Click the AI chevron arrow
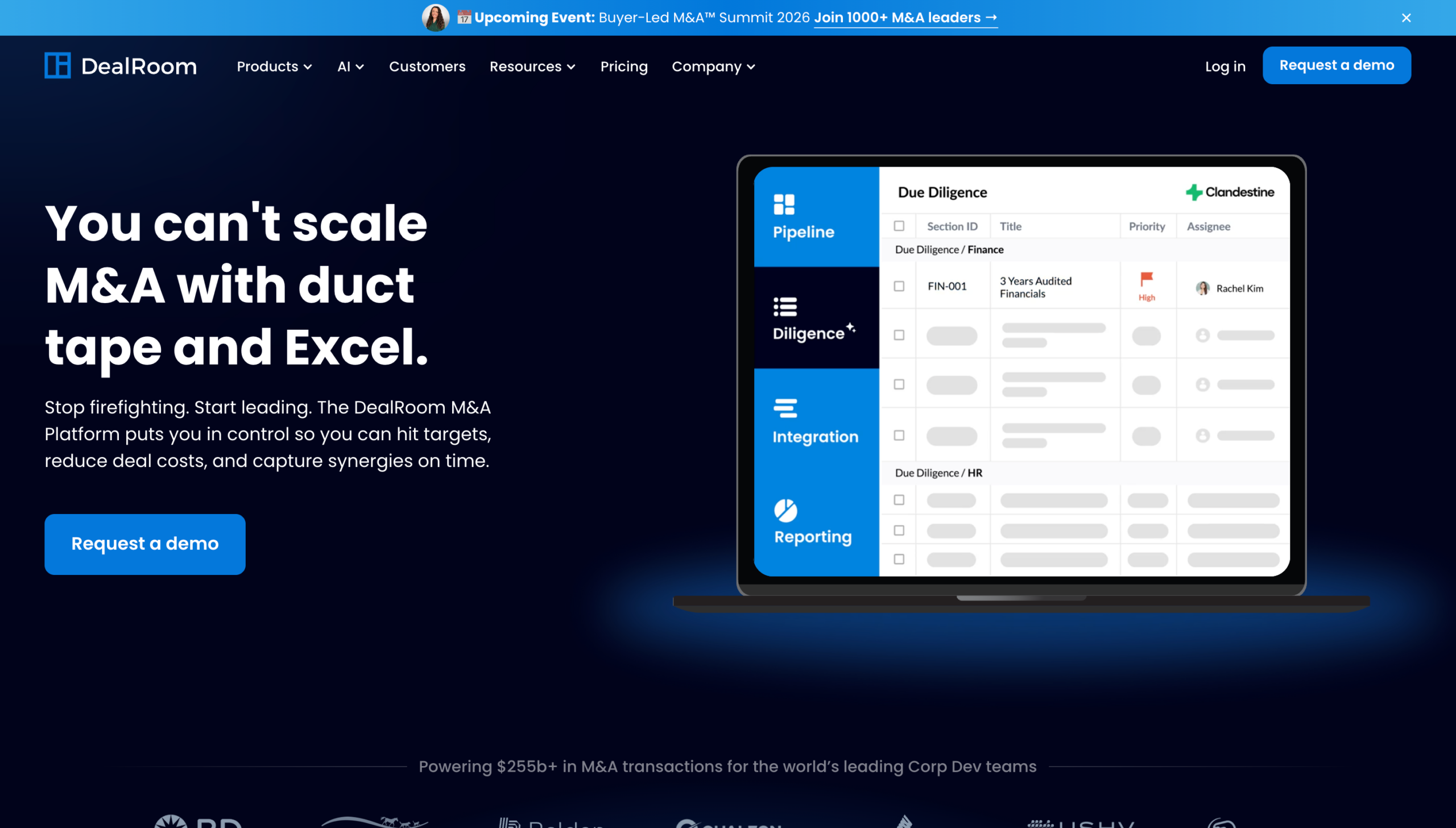This screenshot has width=1456, height=828. point(359,67)
